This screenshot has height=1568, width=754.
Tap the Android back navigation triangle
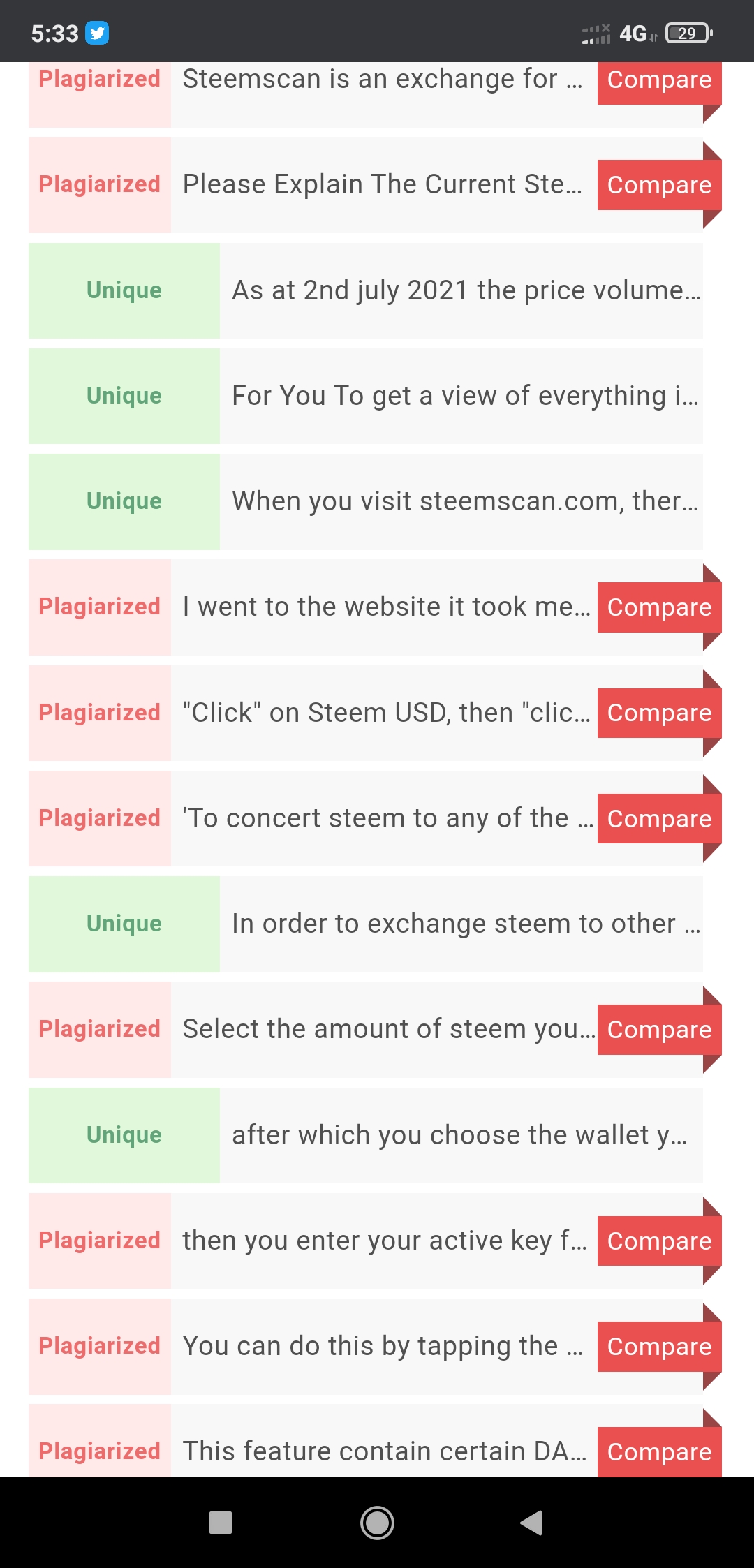click(x=531, y=1523)
